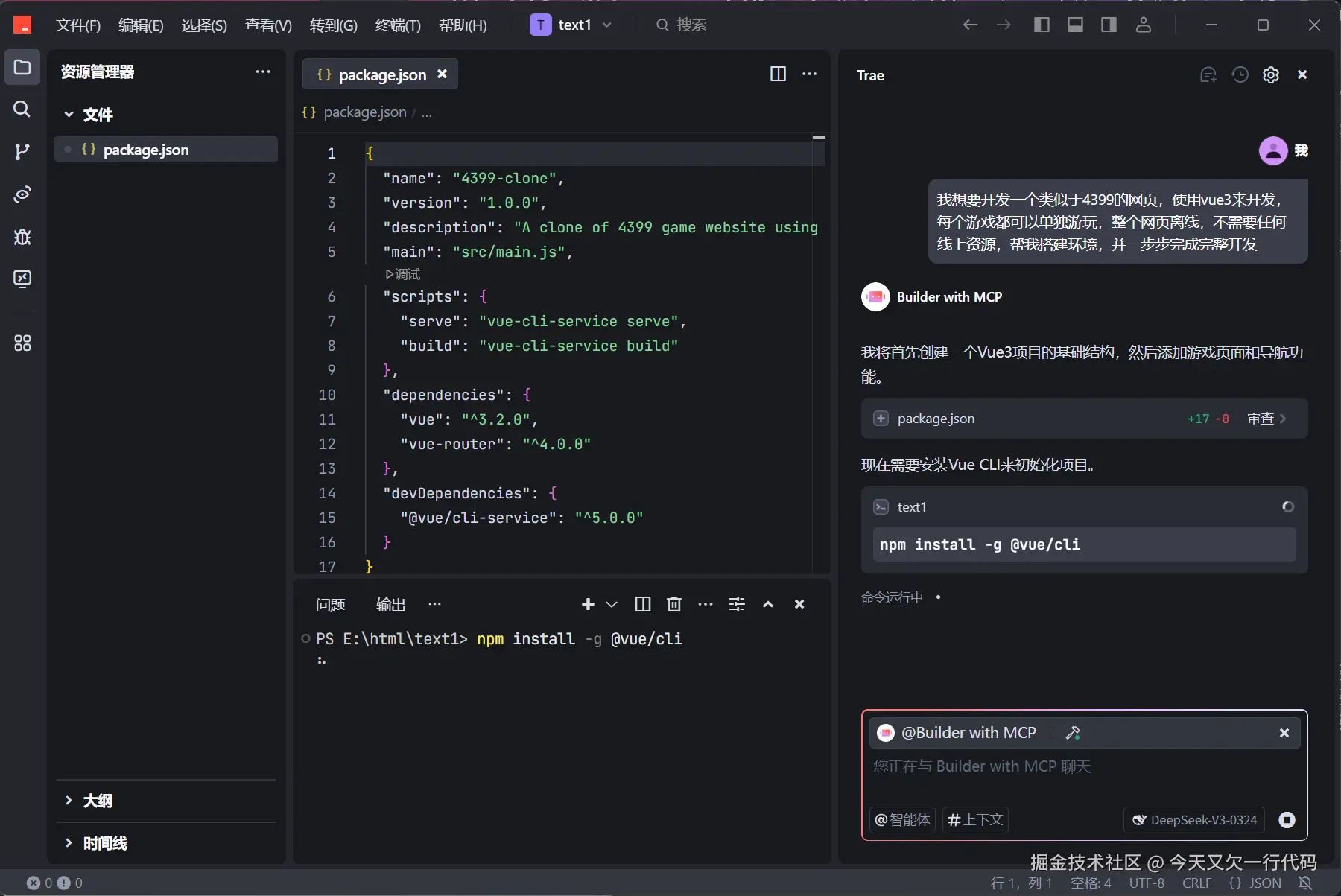Select package.json in the file tree

166,150
